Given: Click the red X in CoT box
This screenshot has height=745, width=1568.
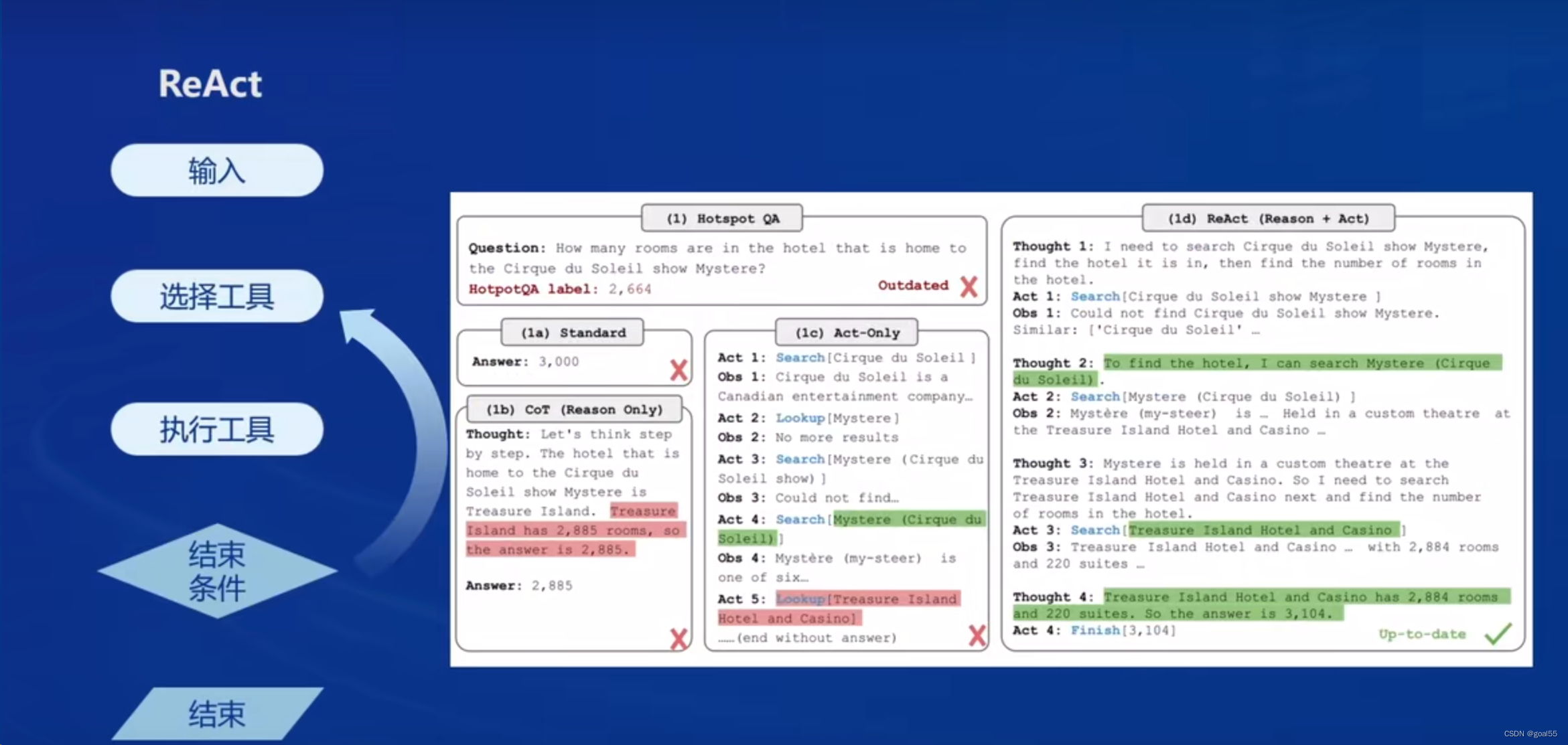Looking at the screenshot, I should pos(679,639).
